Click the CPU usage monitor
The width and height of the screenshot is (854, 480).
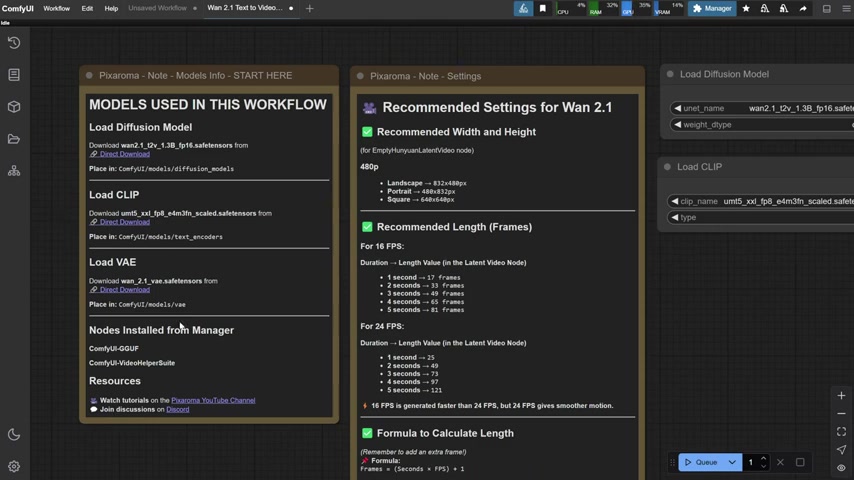click(571, 8)
